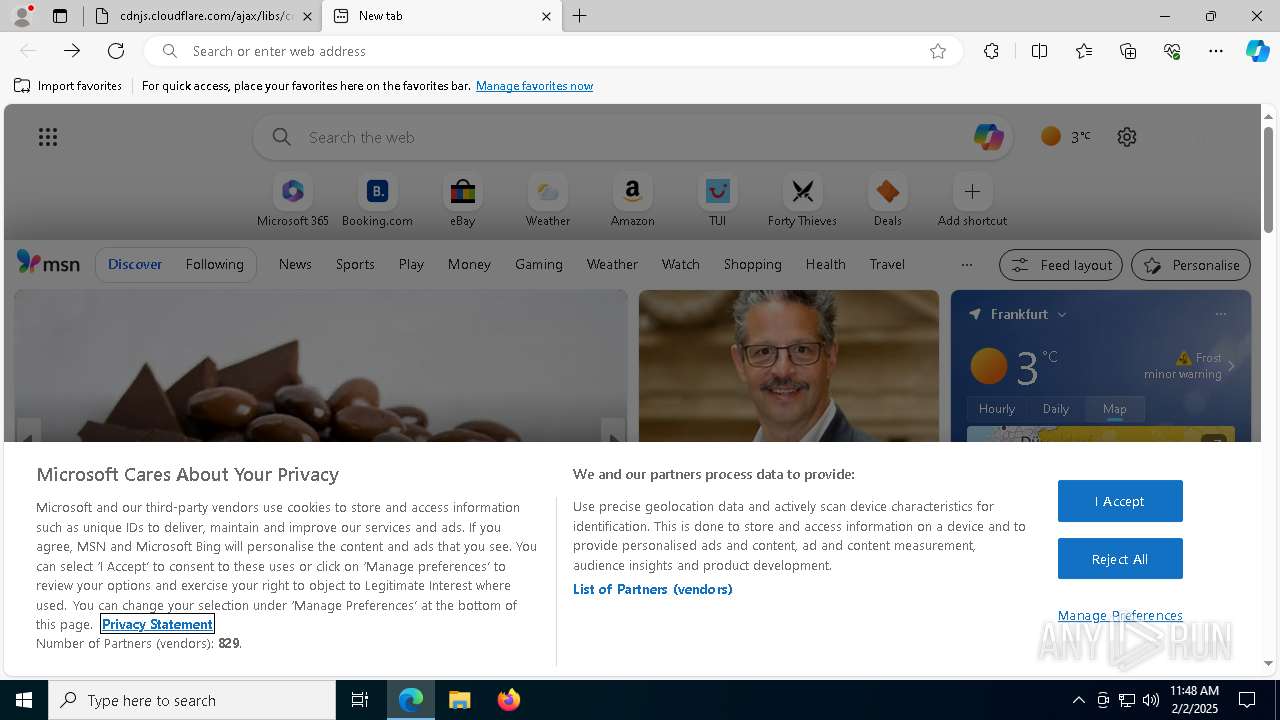Open the Extensions icon

tap(991, 51)
